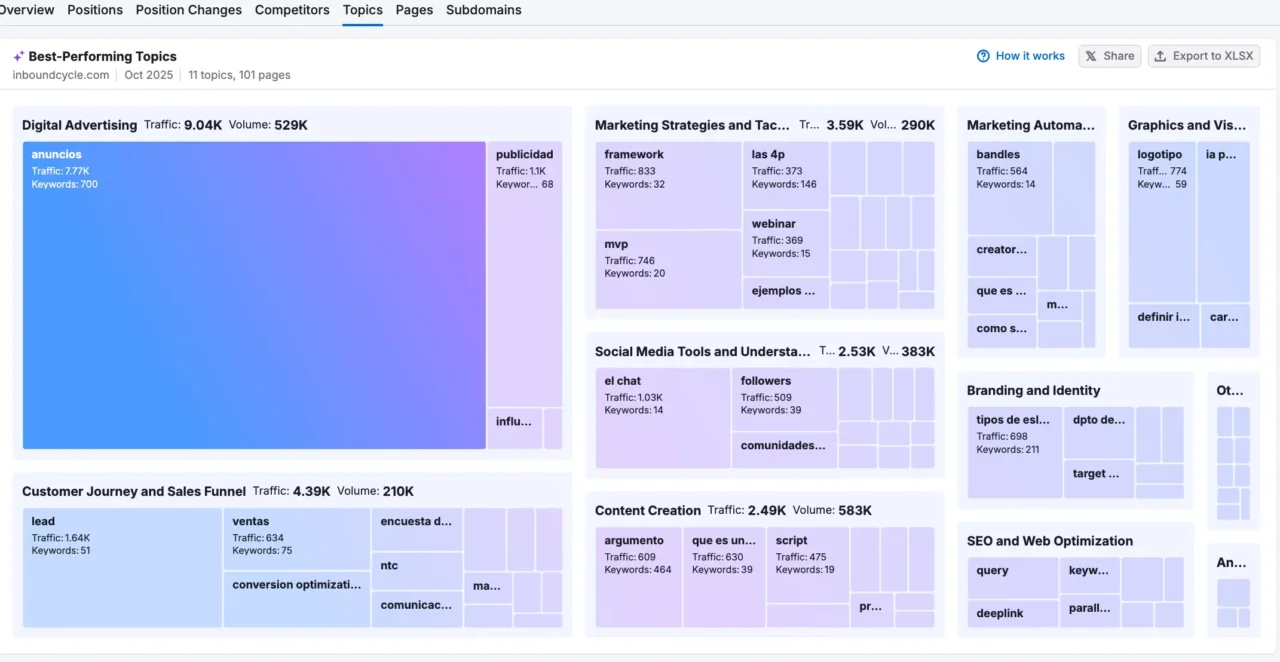Click the Share button
1280x662 pixels.
point(1110,56)
